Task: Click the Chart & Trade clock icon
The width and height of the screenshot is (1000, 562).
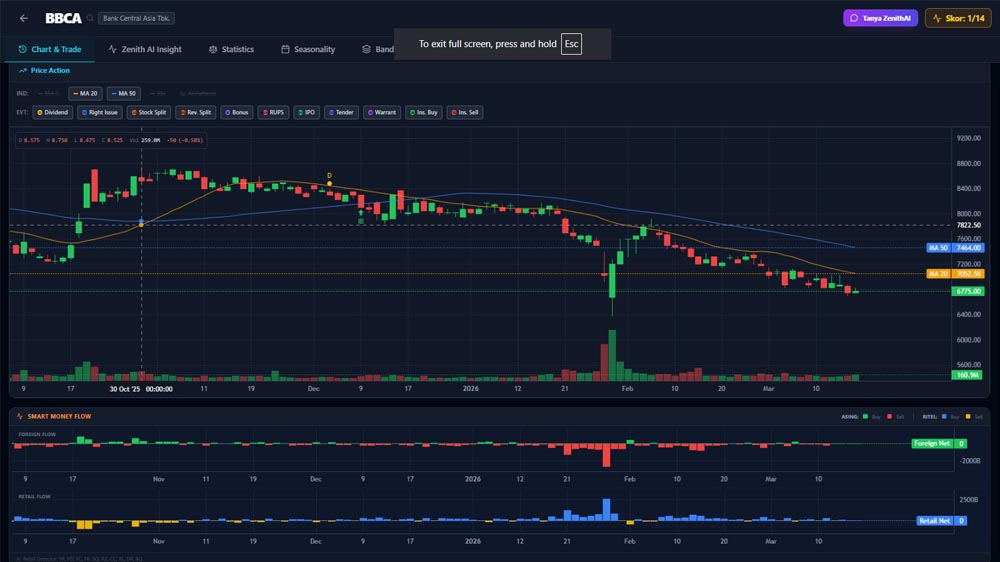Action: 22,49
